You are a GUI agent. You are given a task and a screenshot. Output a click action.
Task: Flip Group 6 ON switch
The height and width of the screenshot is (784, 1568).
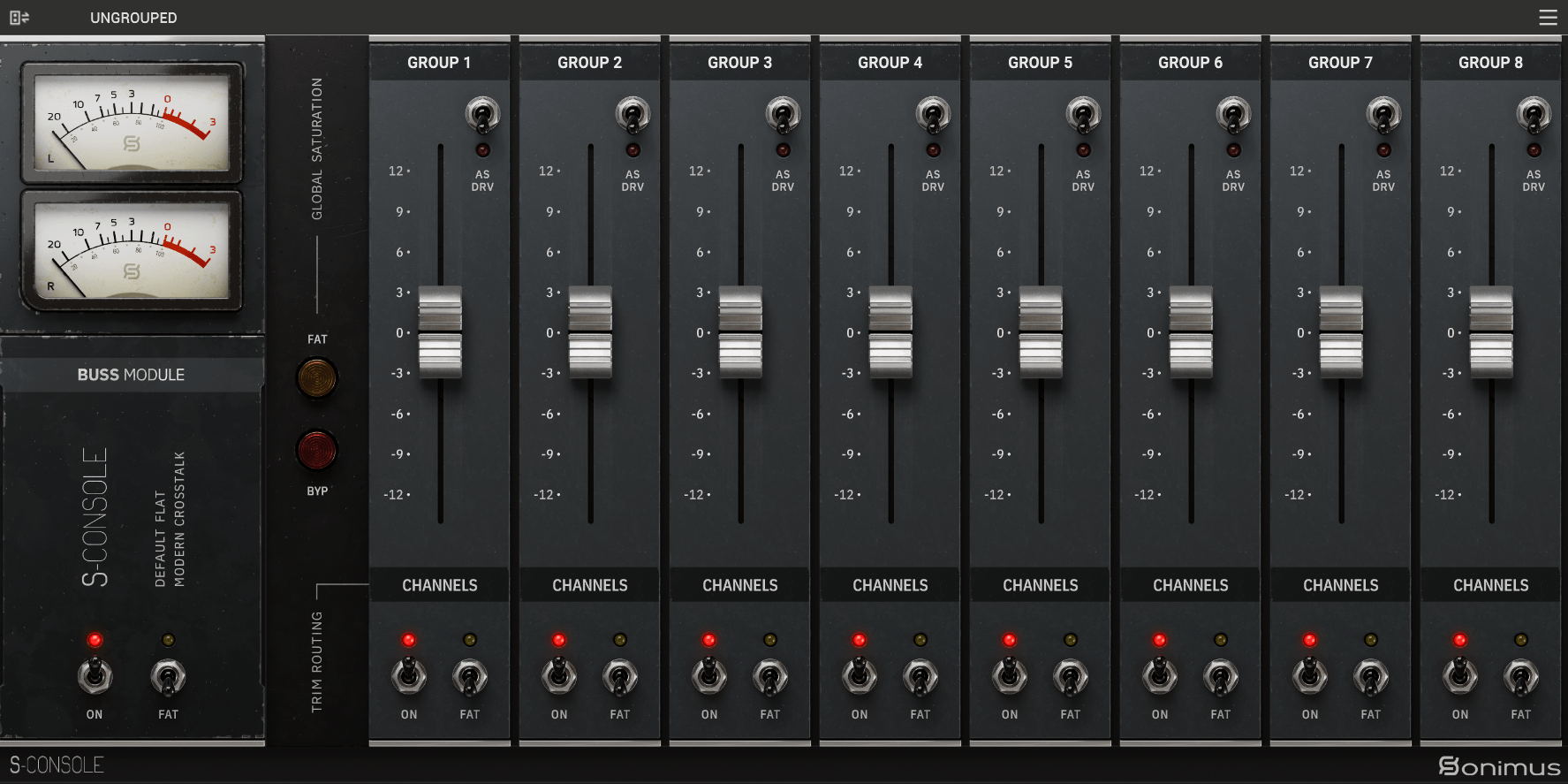1160,676
